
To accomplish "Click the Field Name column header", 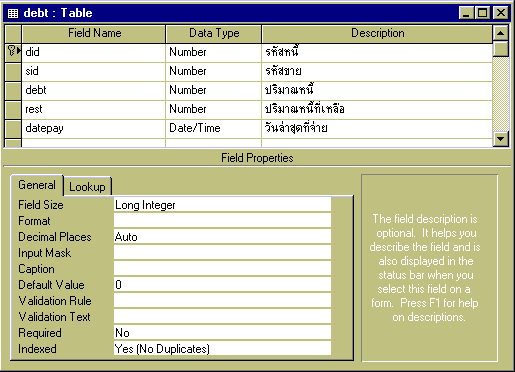I will [94, 33].
